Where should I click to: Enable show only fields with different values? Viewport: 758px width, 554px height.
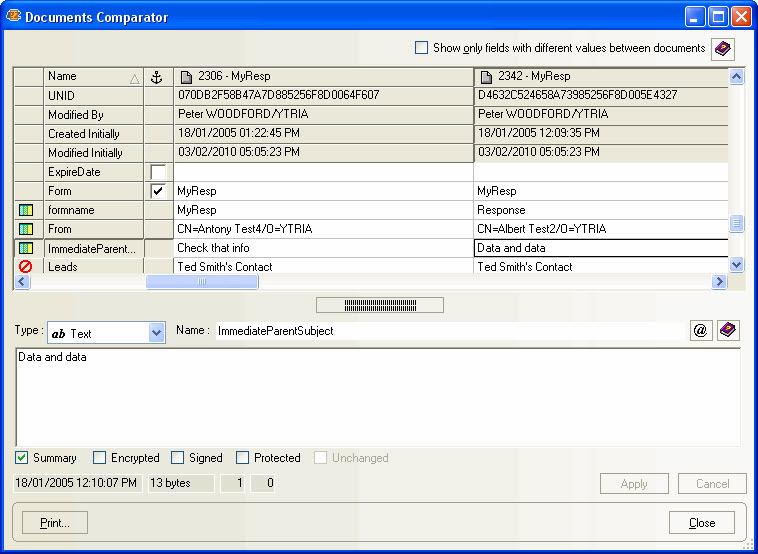coord(422,48)
